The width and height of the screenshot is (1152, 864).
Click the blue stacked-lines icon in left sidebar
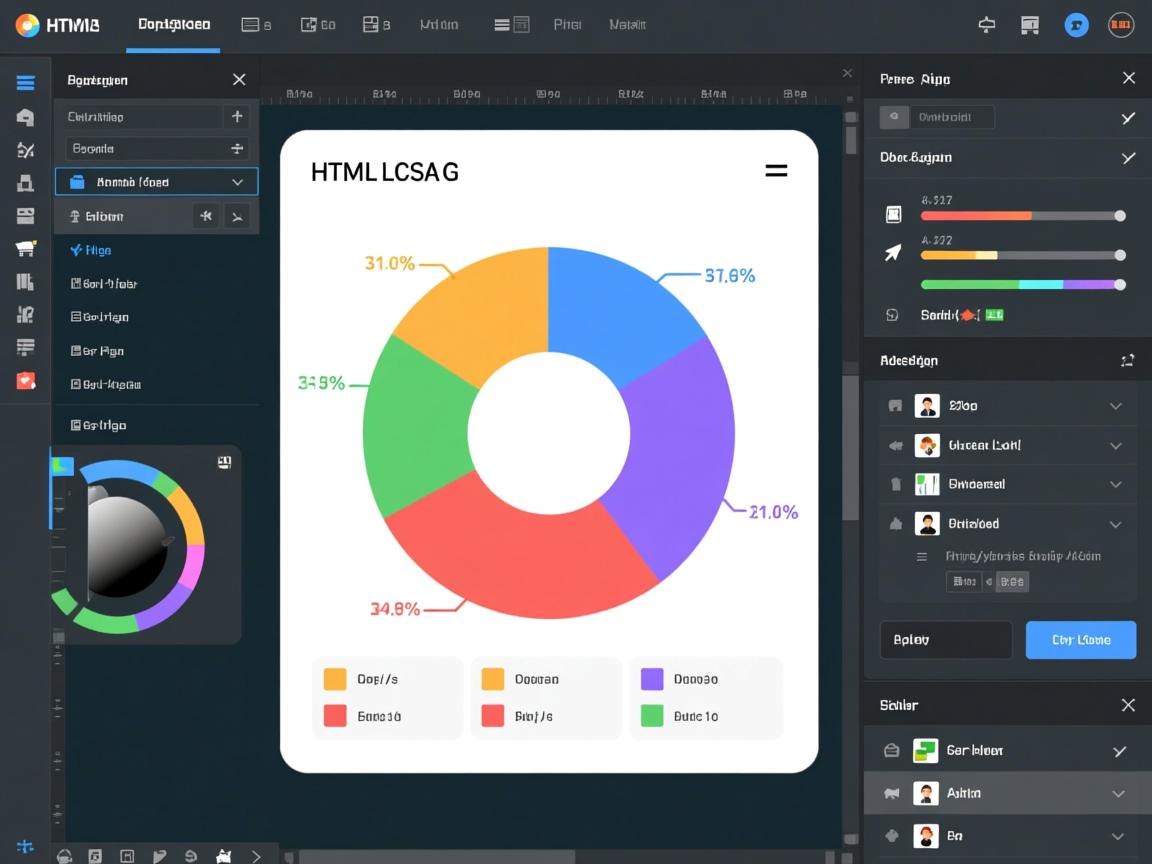pos(25,84)
